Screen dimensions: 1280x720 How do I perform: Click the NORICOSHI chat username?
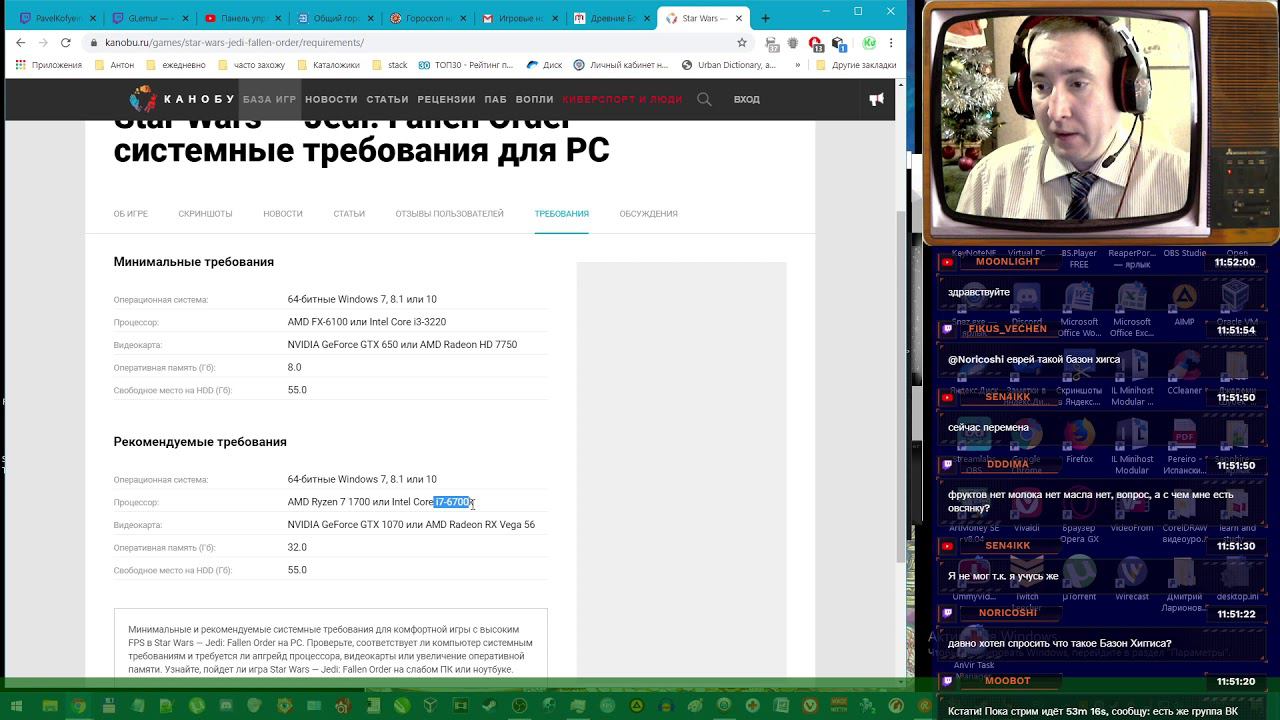(1008, 613)
